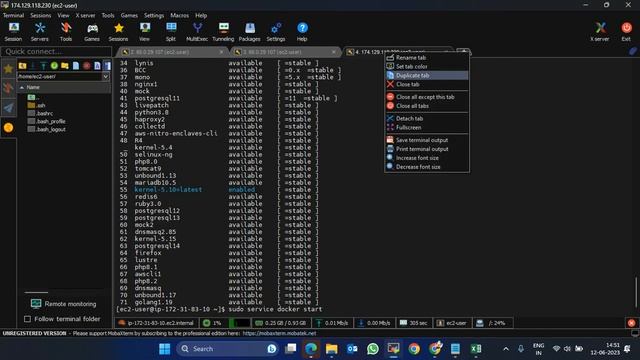The image size is (640, 360).
Task: Select the .bash_logout file
Action: [46, 129]
